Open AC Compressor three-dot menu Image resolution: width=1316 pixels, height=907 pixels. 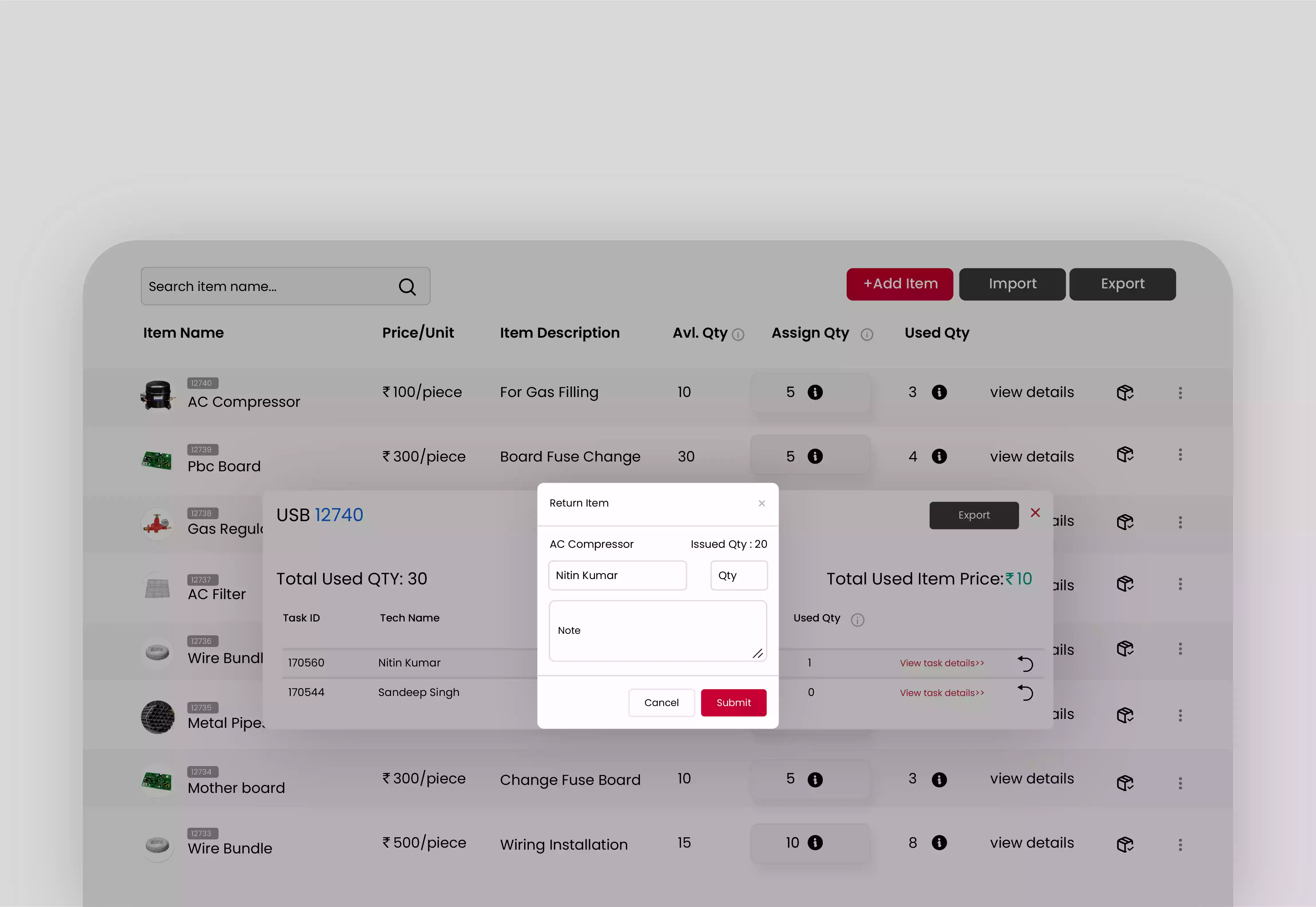pos(1180,393)
